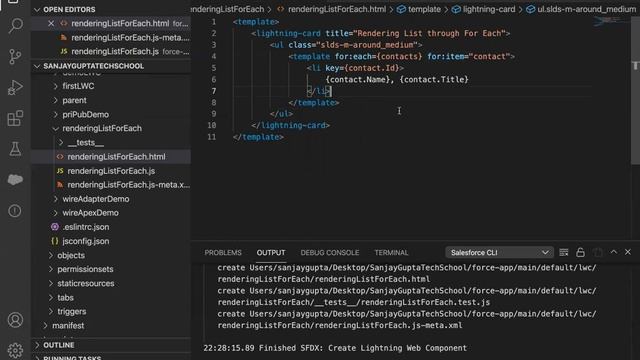This screenshot has height=360, width=640.
Task: Click the template breadcrumb item
Action: [x=424, y=9]
